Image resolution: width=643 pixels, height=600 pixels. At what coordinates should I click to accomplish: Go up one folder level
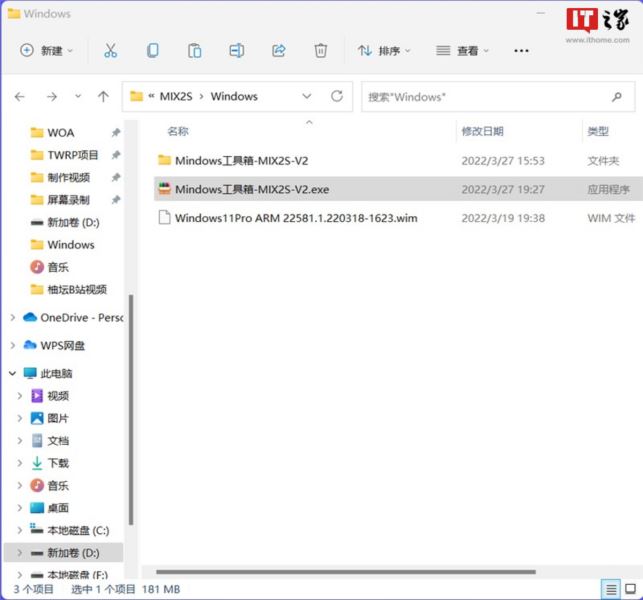click(103, 97)
